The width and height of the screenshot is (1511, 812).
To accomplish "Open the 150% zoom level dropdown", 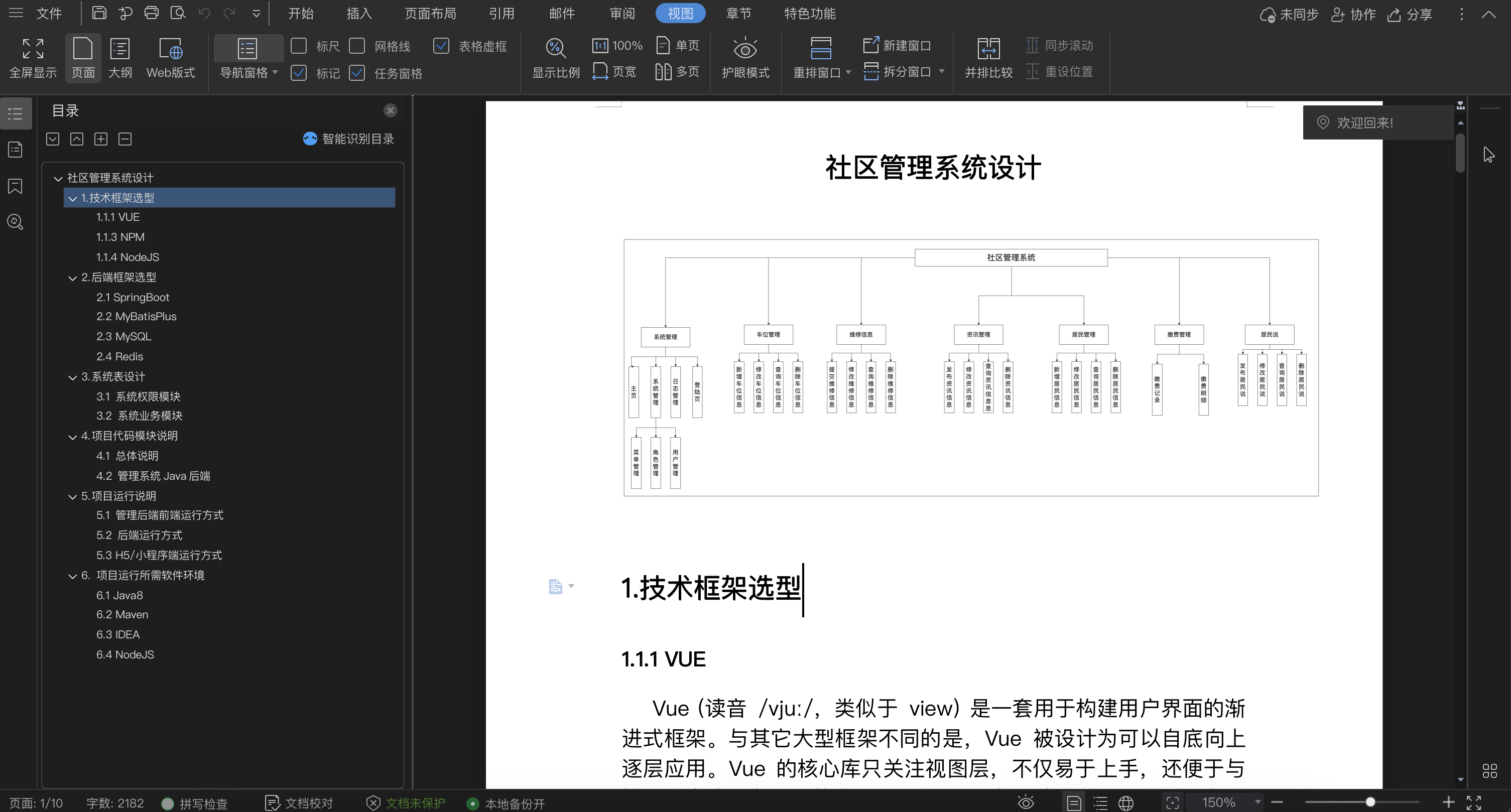I will click(1257, 802).
